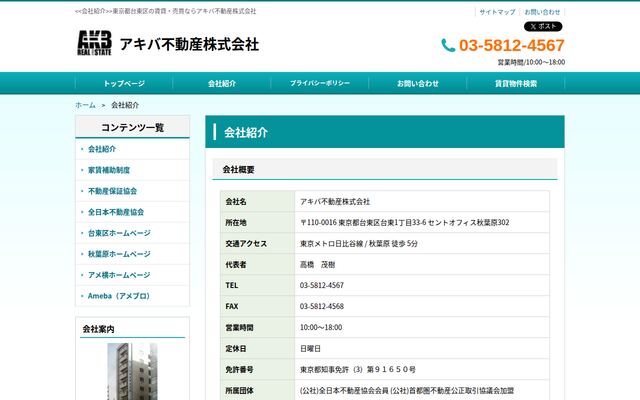
Task: Click TEL value 03-5812-4567 in table
Action: 322,285
